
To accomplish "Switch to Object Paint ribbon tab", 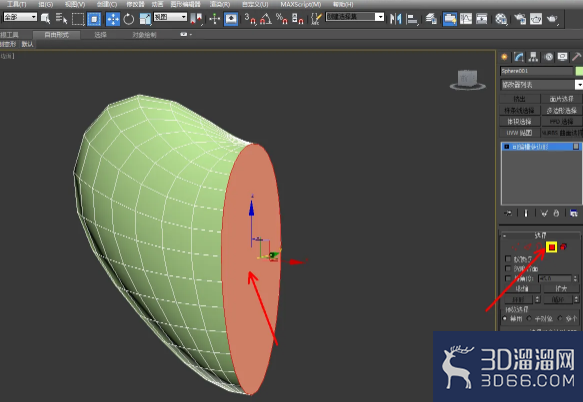I will pos(144,35).
